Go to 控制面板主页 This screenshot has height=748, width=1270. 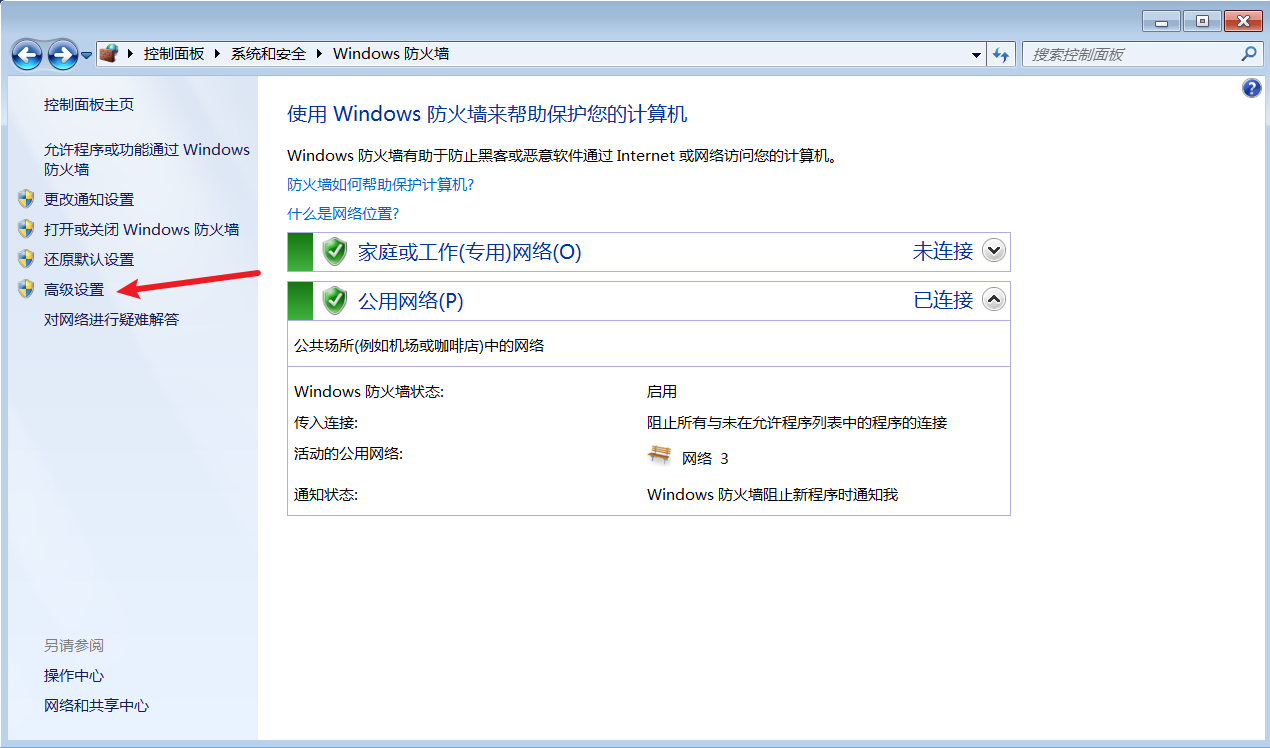[x=89, y=104]
